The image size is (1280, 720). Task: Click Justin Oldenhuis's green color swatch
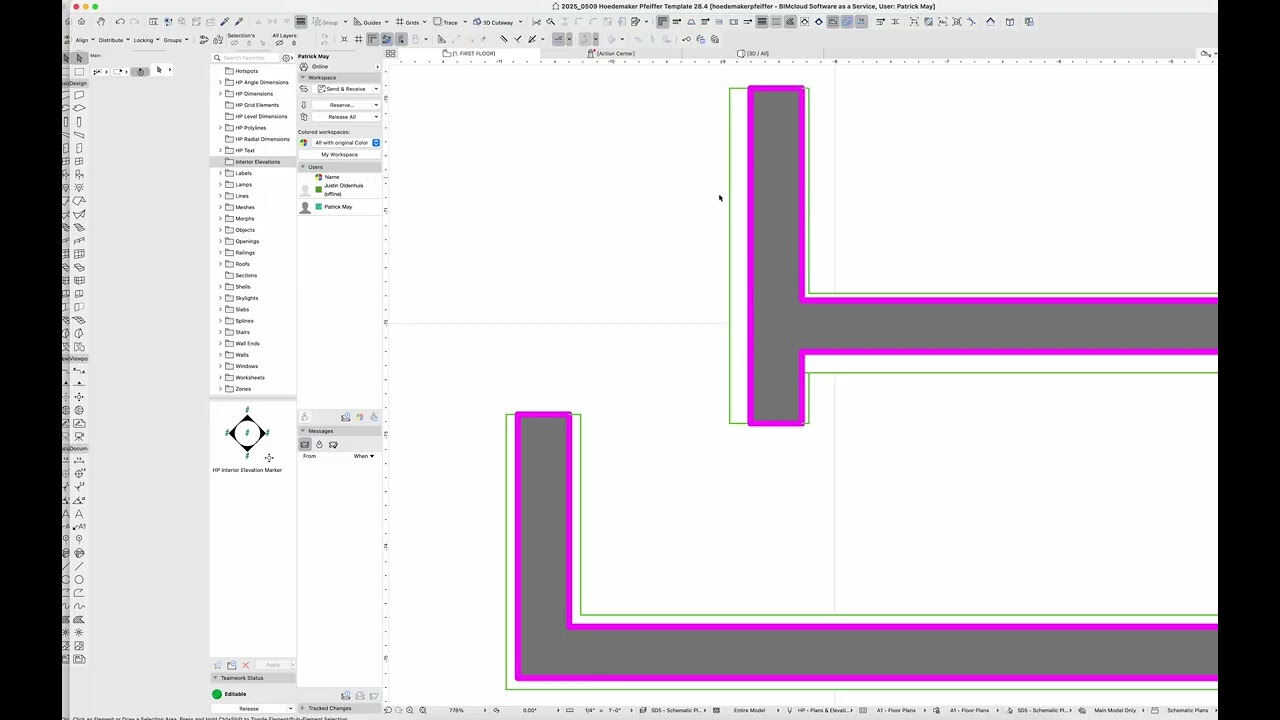click(319, 188)
